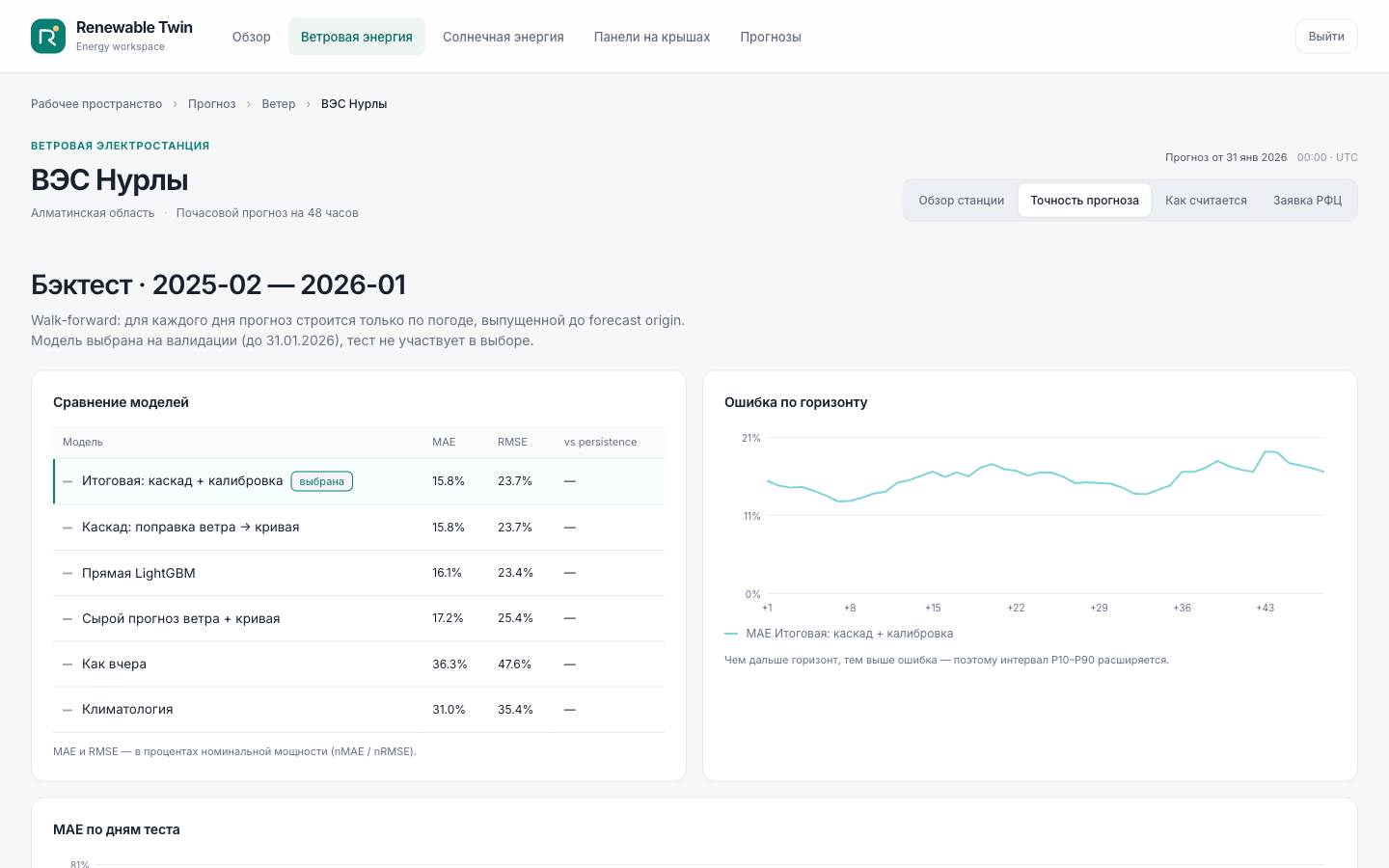Click MAE 31.0% in Климатология row
This screenshot has height=868, width=1389.
coord(449,710)
